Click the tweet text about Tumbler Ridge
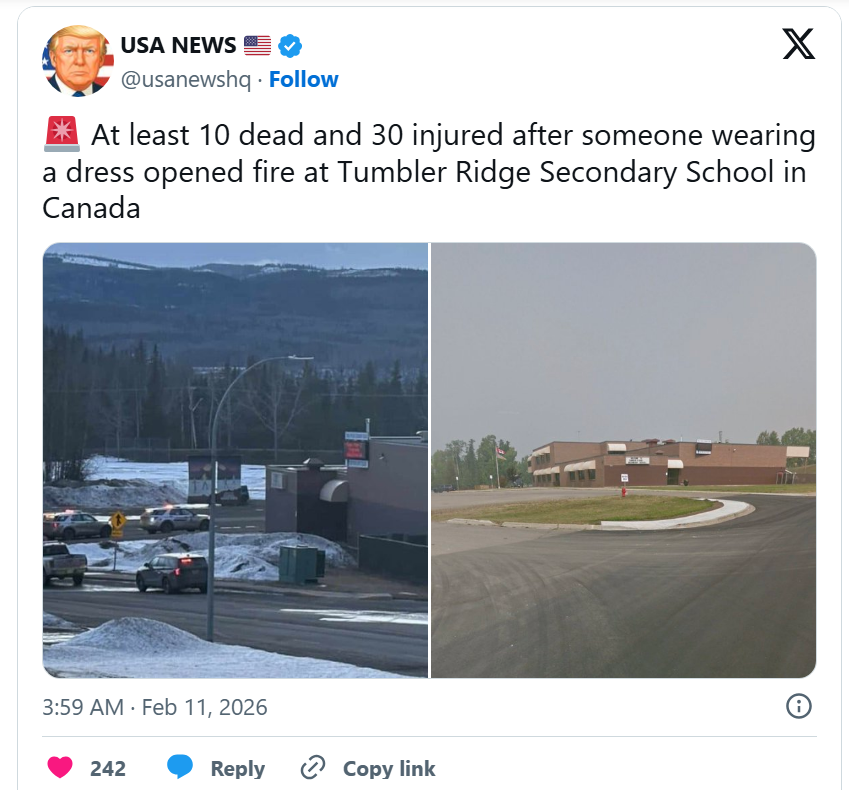849x790 pixels. tap(429, 171)
